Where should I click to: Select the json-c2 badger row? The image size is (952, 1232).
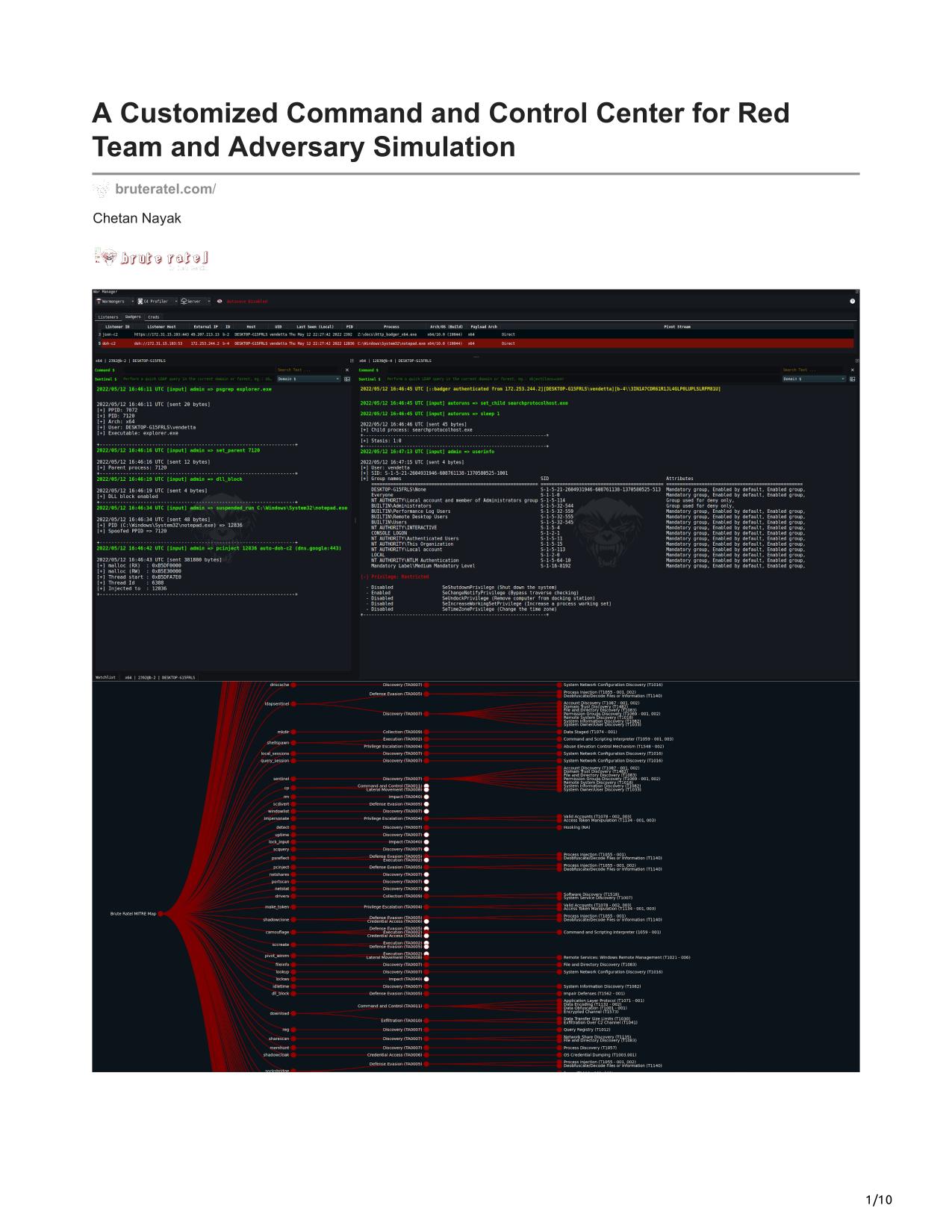coord(475,335)
